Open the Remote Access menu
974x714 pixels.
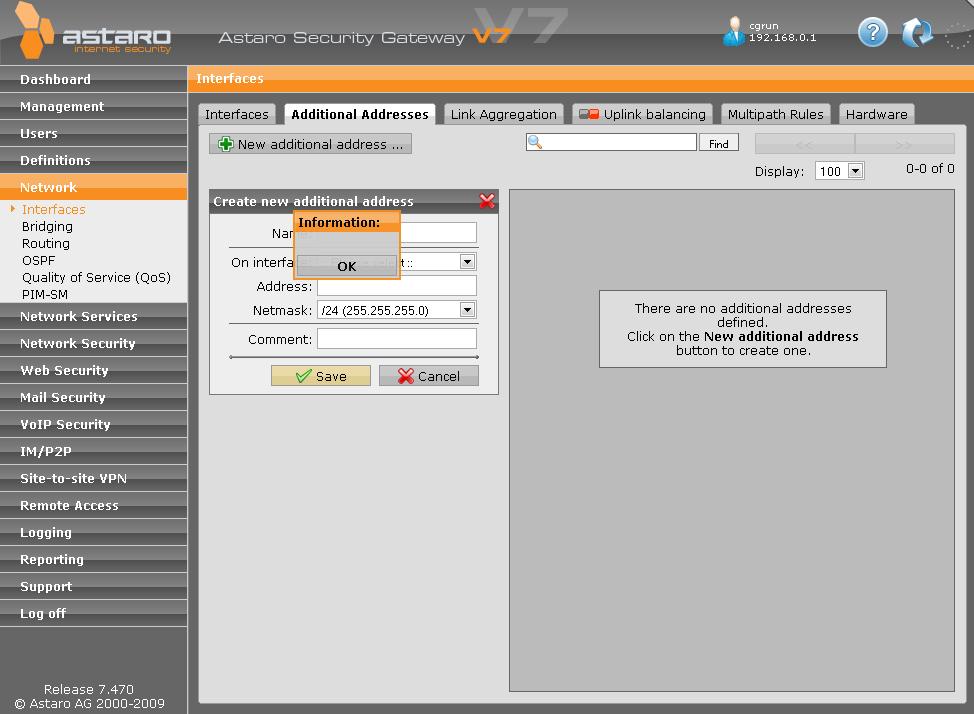tap(93, 505)
